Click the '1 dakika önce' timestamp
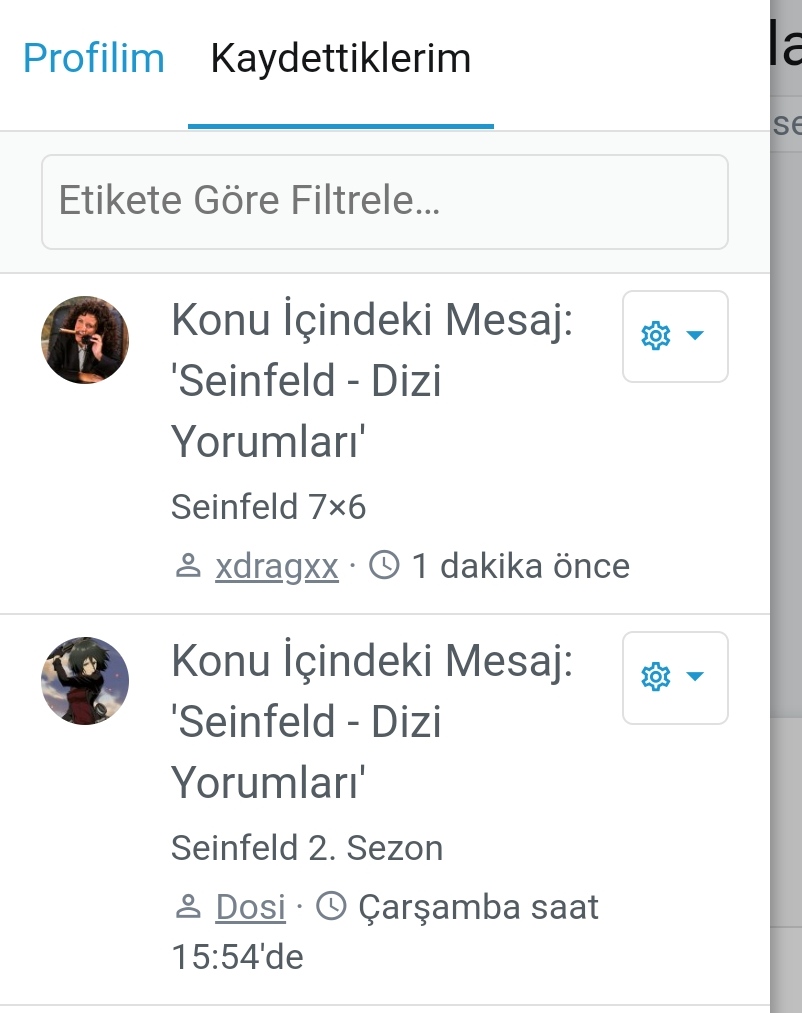The height and width of the screenshot is (1013, 802). (x=520, y=566)
